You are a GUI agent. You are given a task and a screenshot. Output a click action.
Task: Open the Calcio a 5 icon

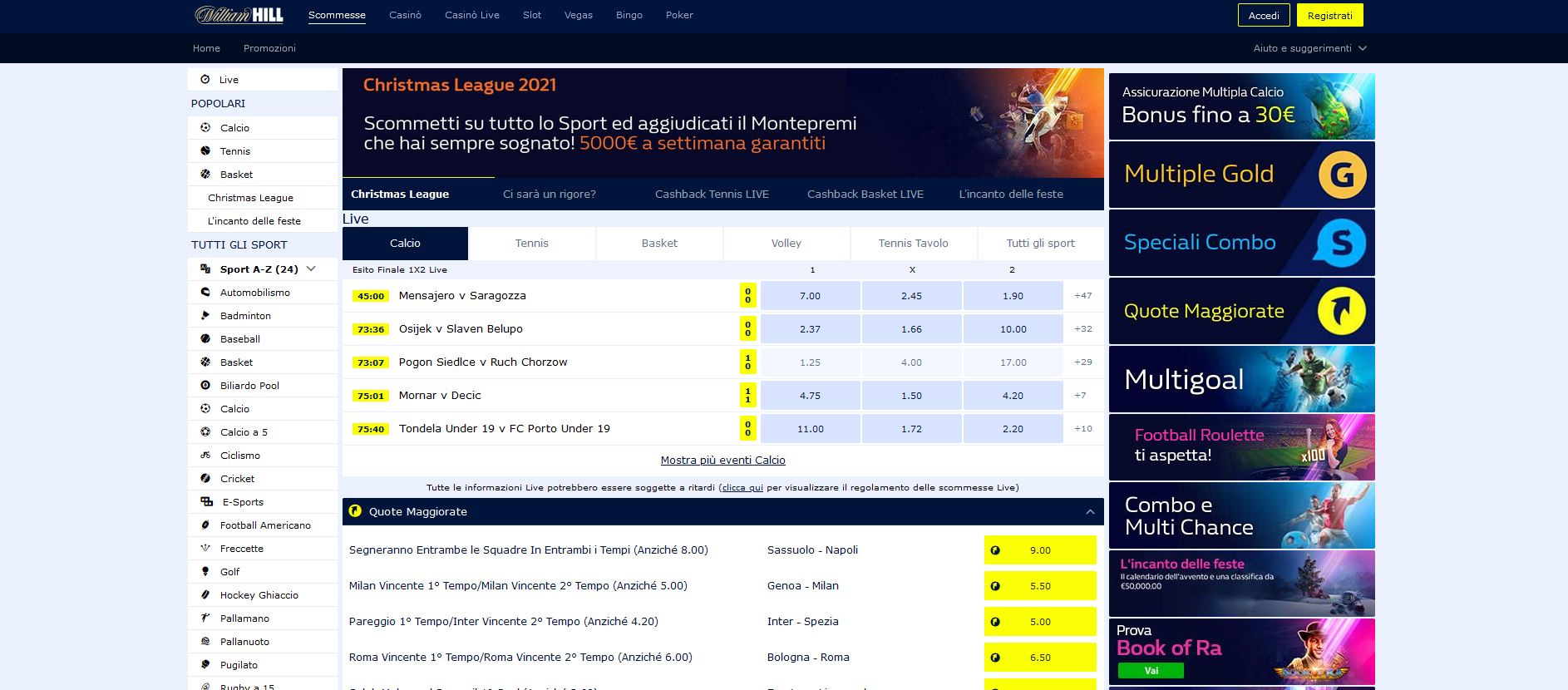coord(205,431)
